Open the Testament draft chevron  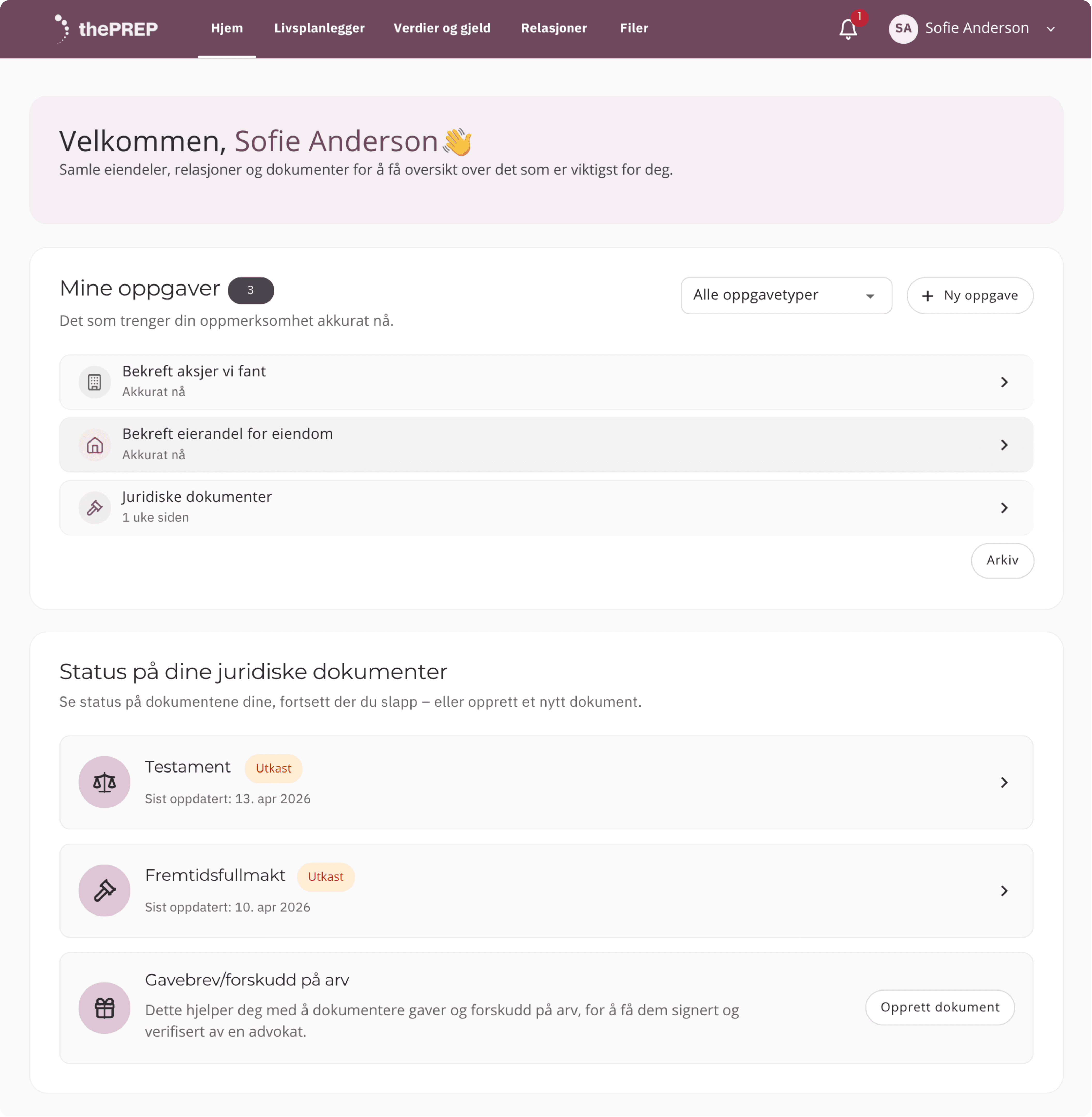(x=1004, y=783)
